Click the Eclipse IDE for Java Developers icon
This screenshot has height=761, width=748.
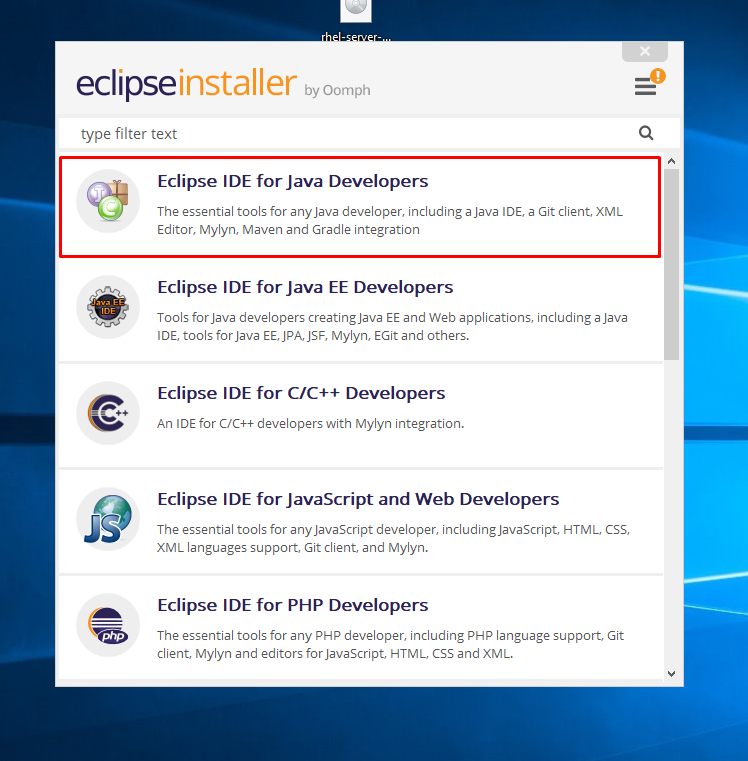pyautogui.click(x=108, y=201)
